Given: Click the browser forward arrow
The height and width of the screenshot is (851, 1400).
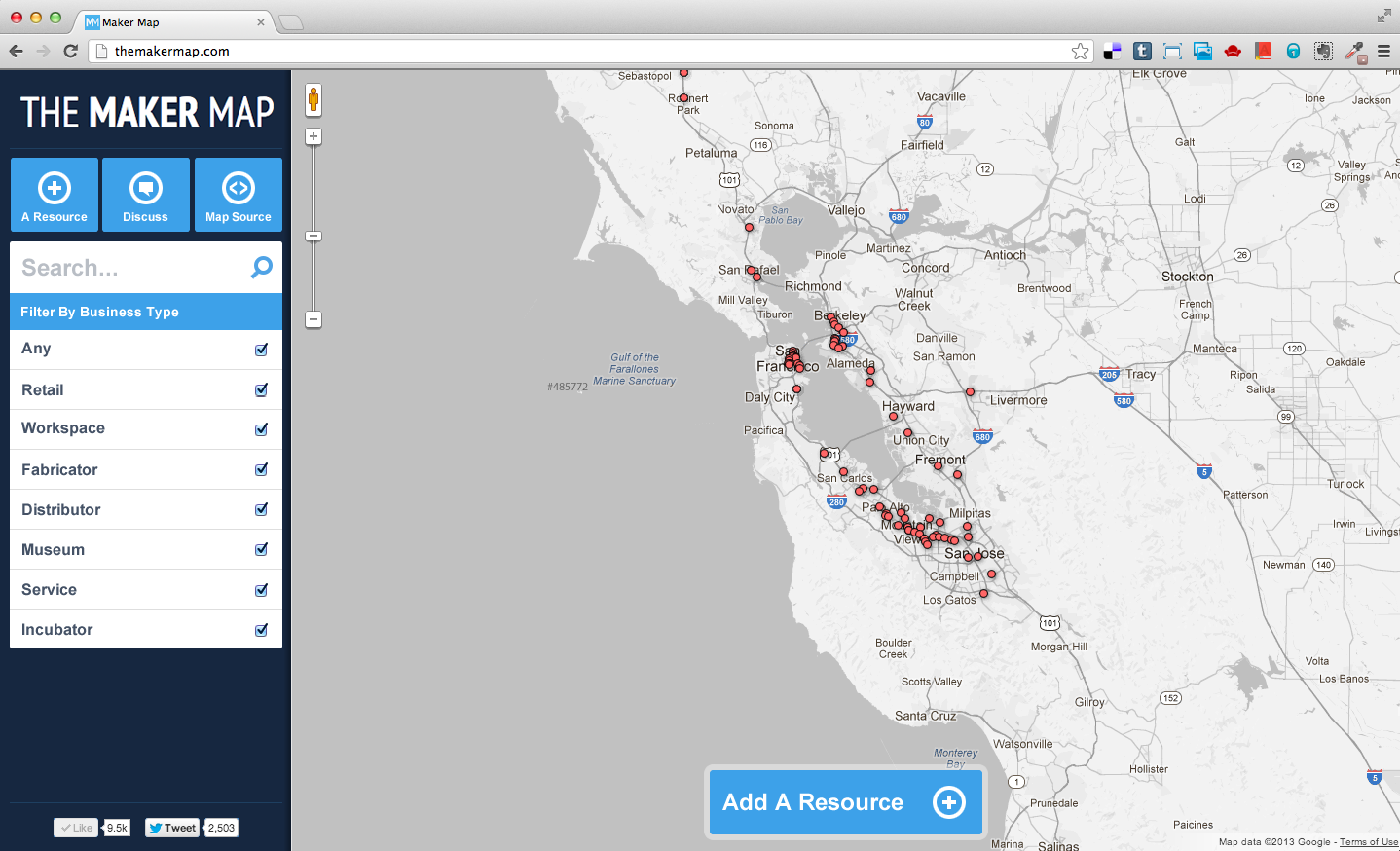Looking at the screenshot, I should (43, 51).
